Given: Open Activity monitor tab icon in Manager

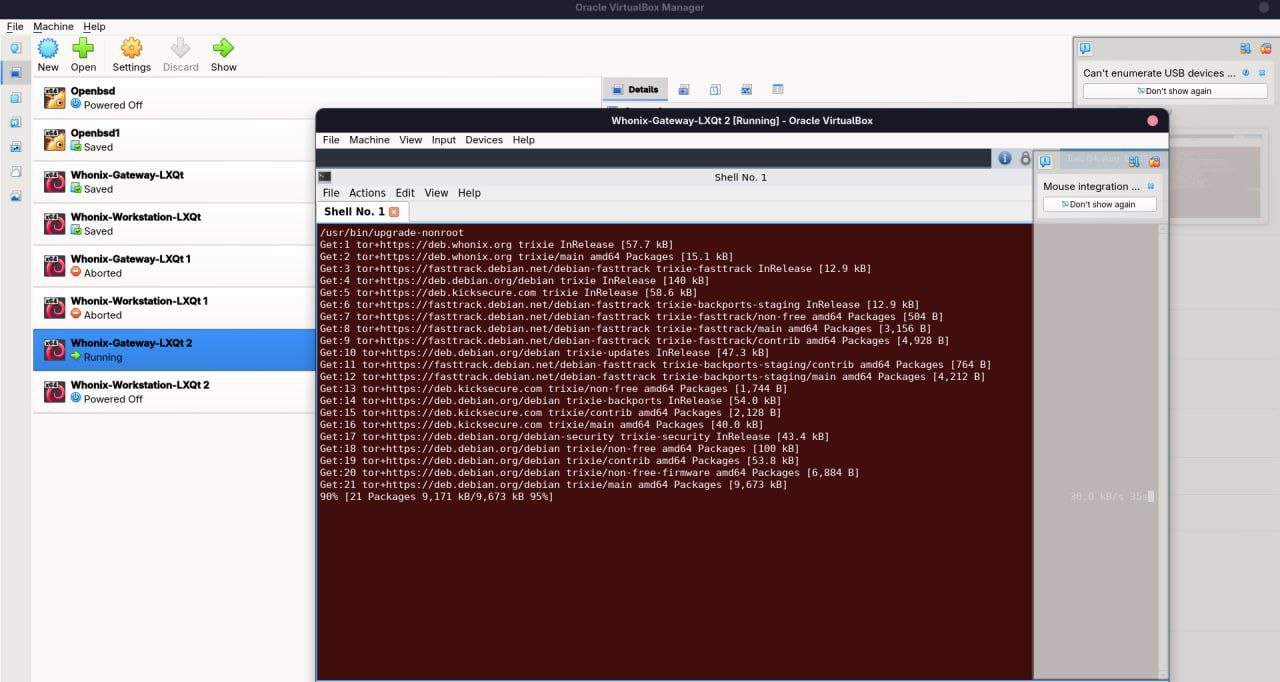Looking at the screenshot, I should click(746, 89).
